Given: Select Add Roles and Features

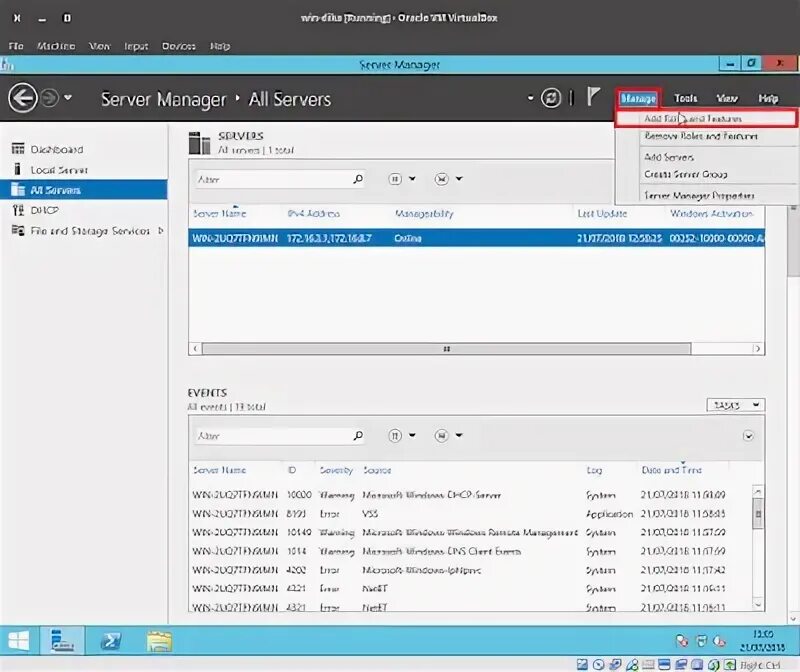Looking at the screenshot, I should (706, 118).
